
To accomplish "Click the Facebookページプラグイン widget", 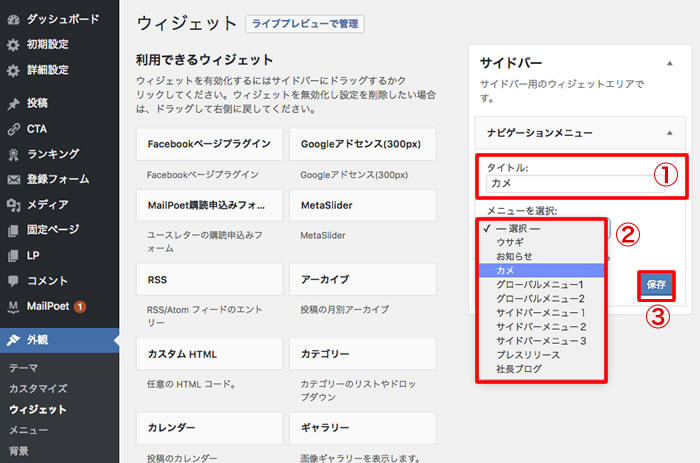I will point(209,144).
